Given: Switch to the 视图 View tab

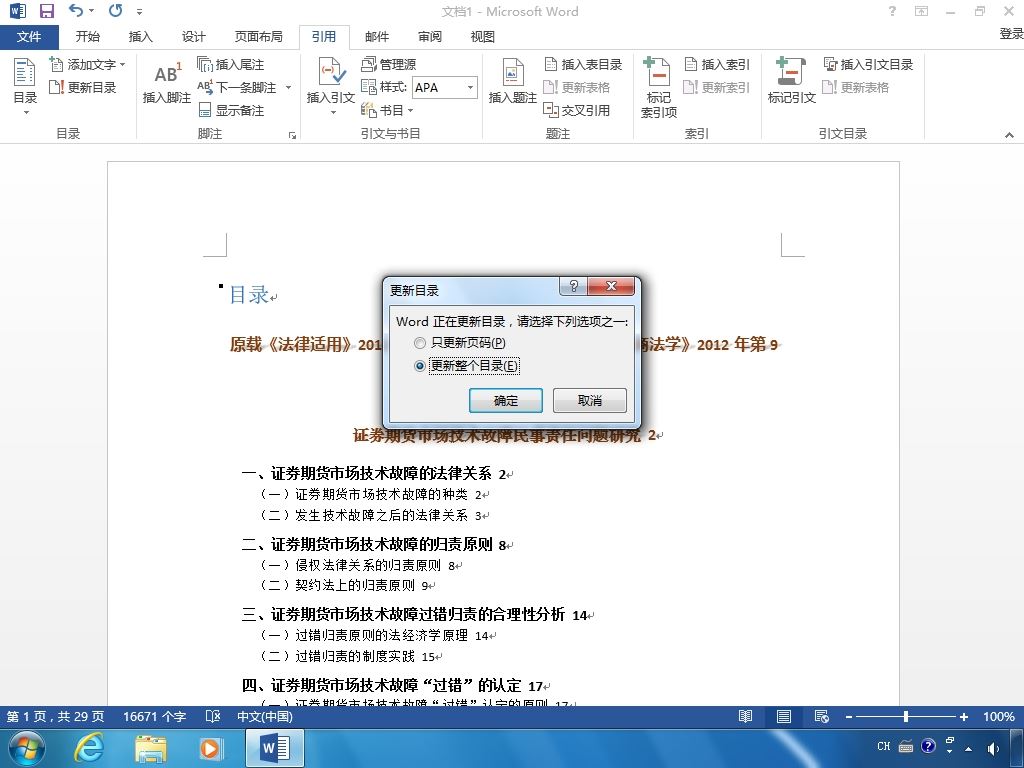Looking at the screenshot, I should (483, 37).
